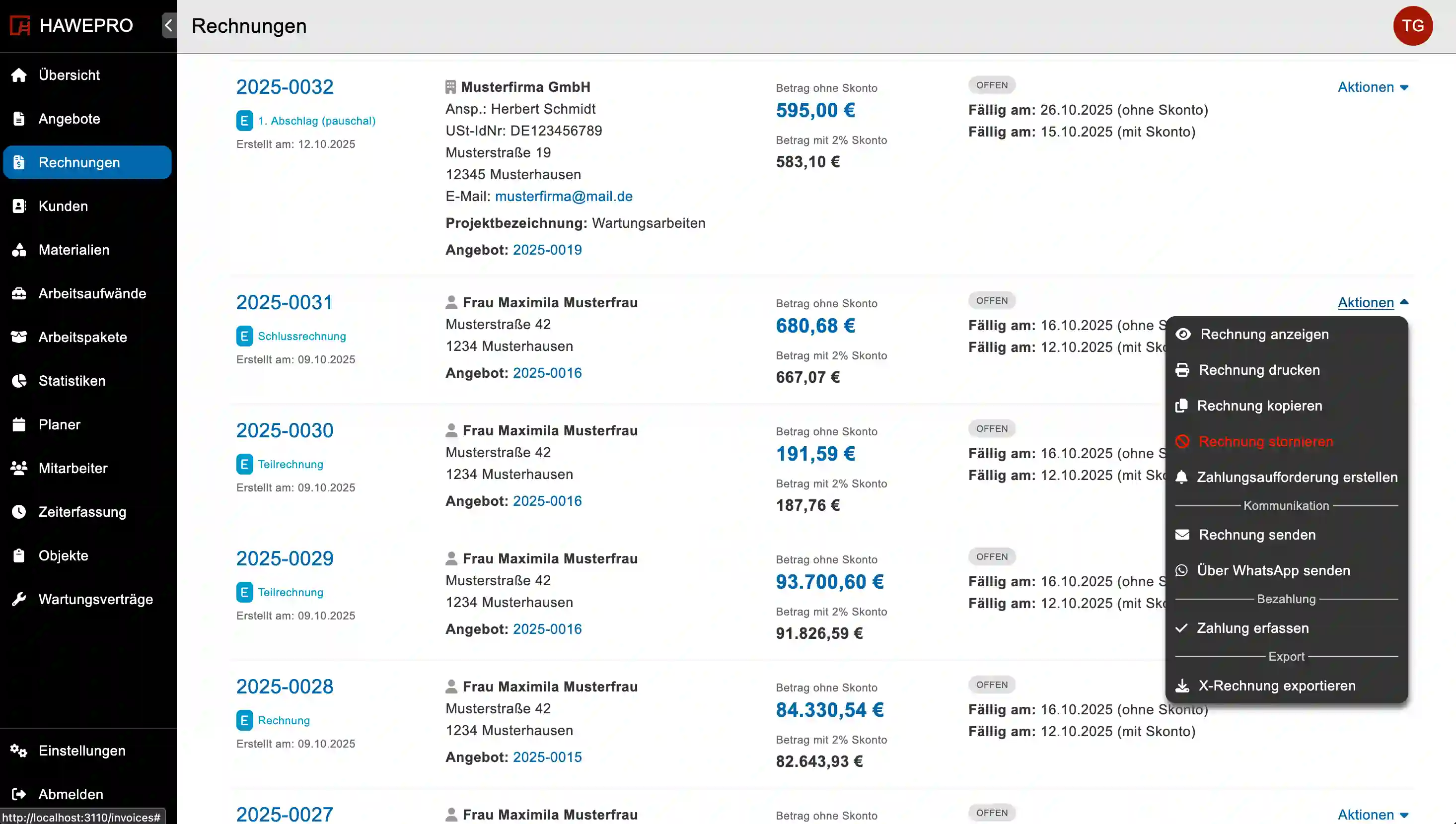1456x824 pixels.
Task: Open invoice number 2025-0029 link
Action: pyautogui.click(x=285, y=558)
